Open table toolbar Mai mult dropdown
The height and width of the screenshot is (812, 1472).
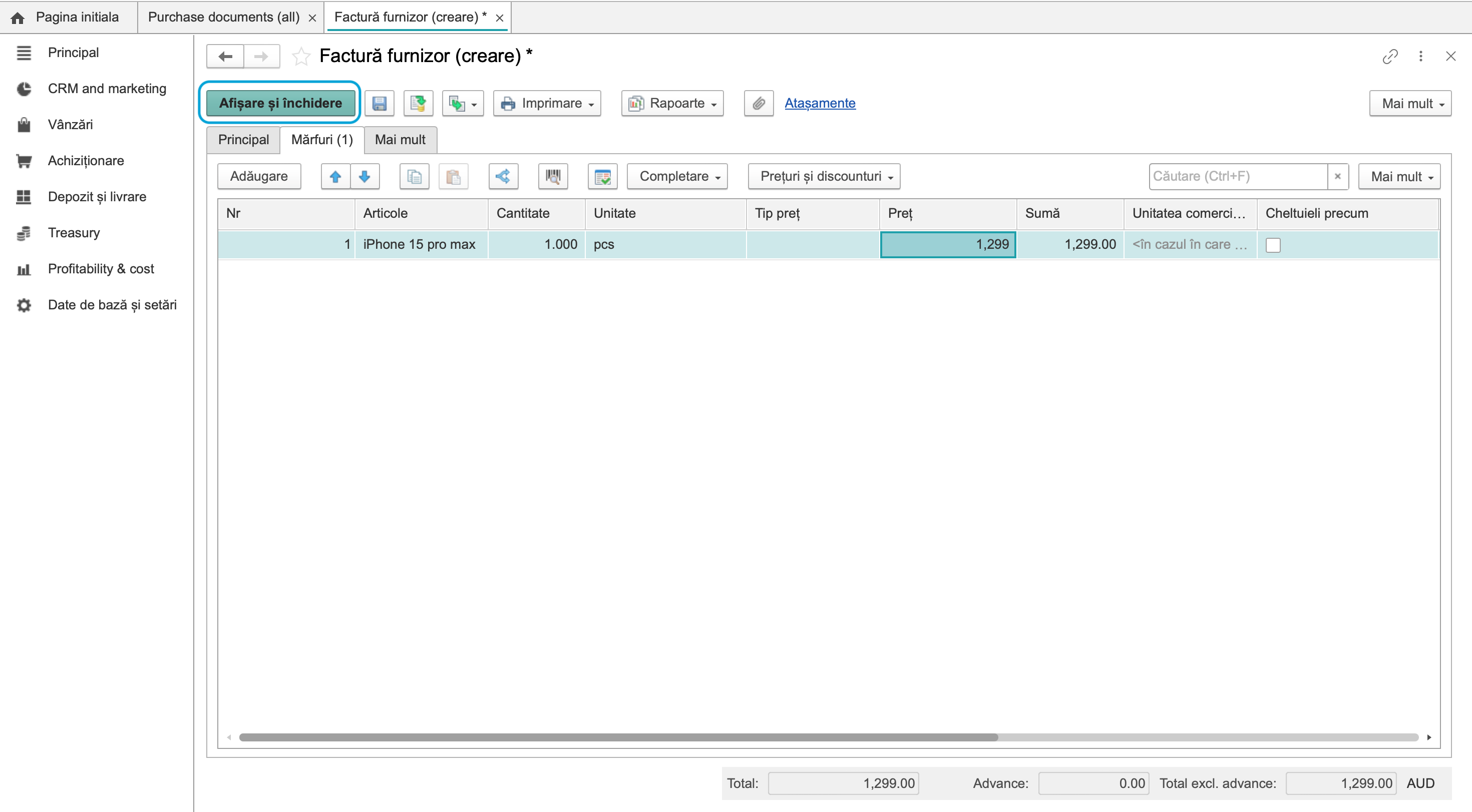[1399, 177]
